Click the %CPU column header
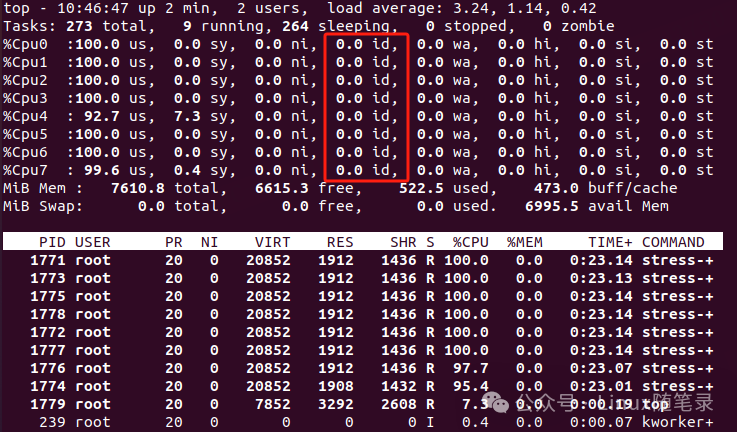 471,242
